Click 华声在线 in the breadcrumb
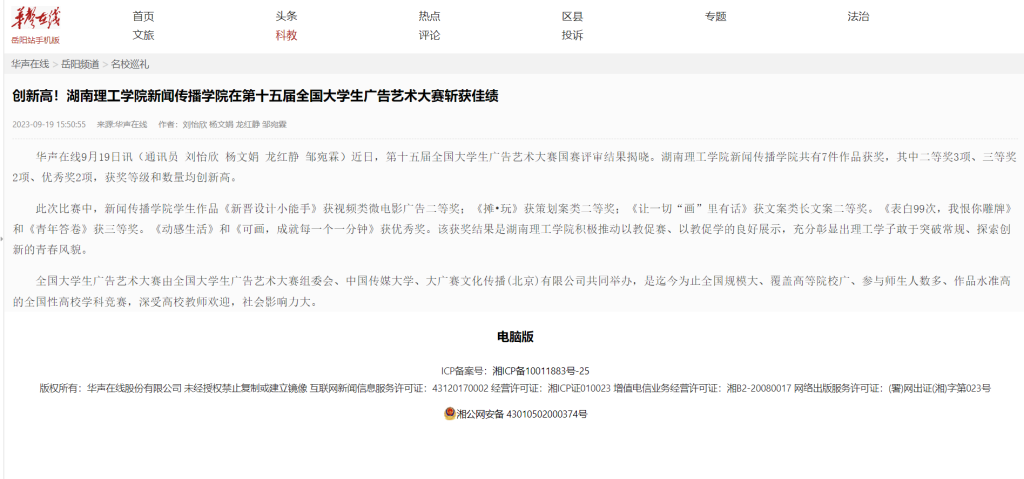Viewport: 1024px width, 479px height. click(30, 64)
